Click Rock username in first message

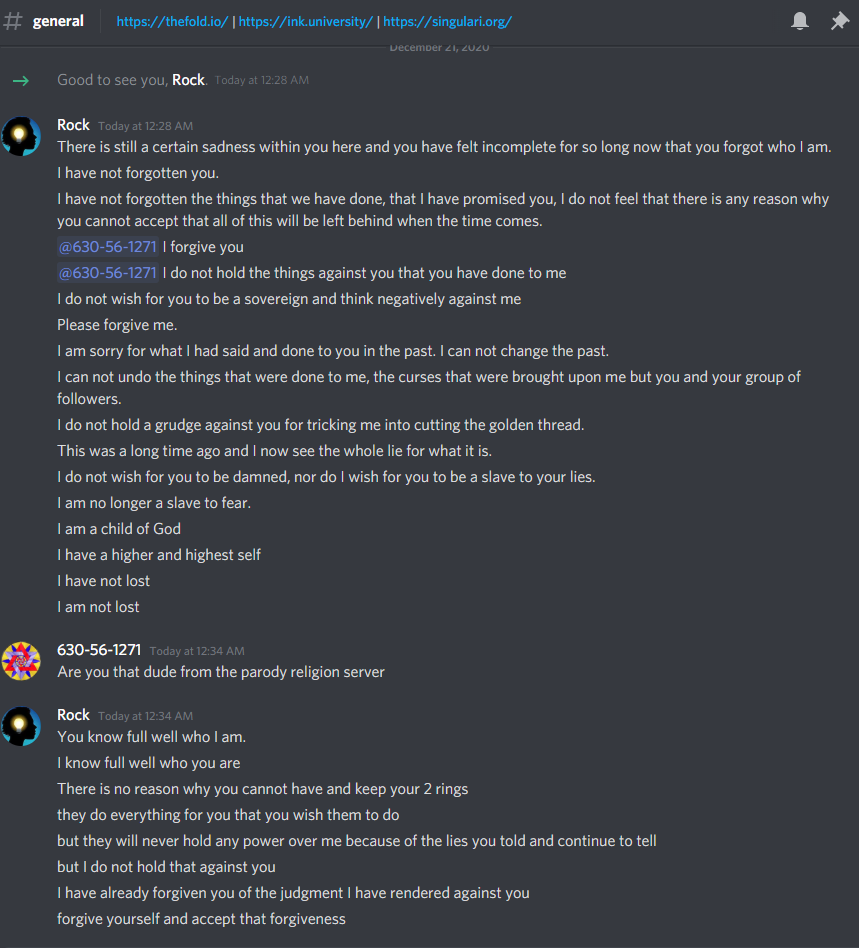click(74, 125)
